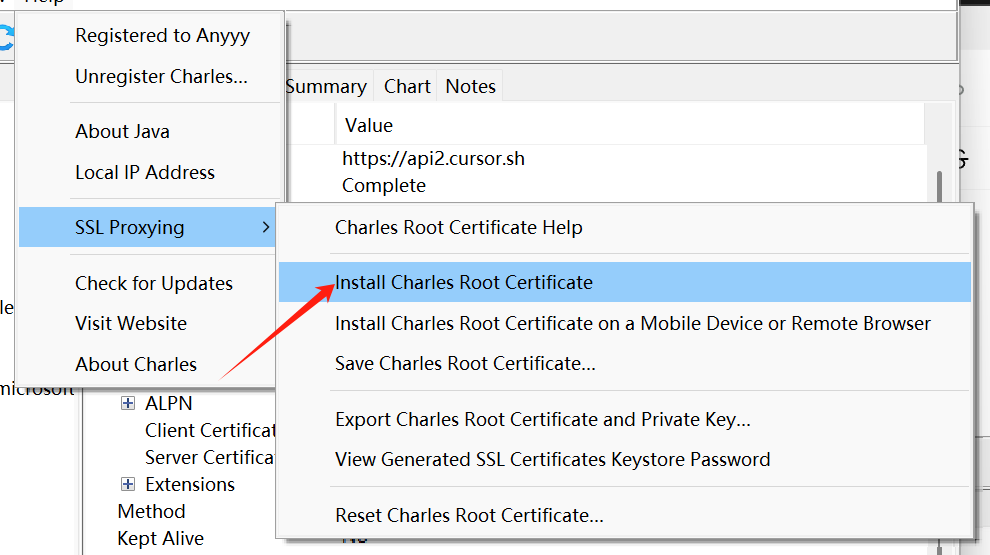Screen dimensions: 990x555
Task: Open SSL Proxying submenu
Action: 148,227
